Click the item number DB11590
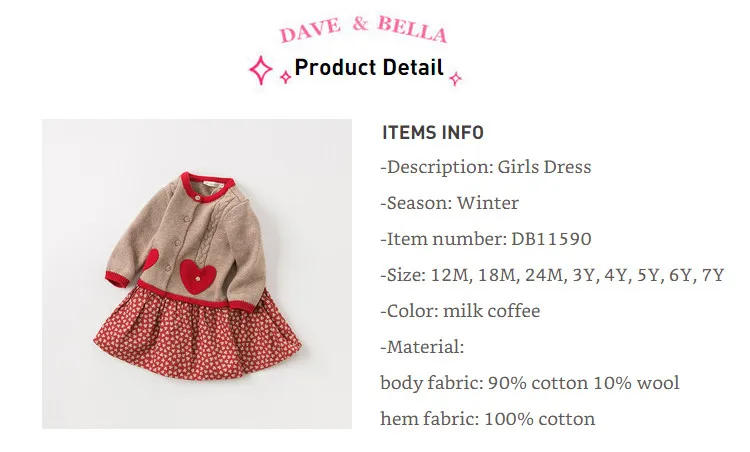This screenshot has height=452, width=750. click(x=551, y=239)
